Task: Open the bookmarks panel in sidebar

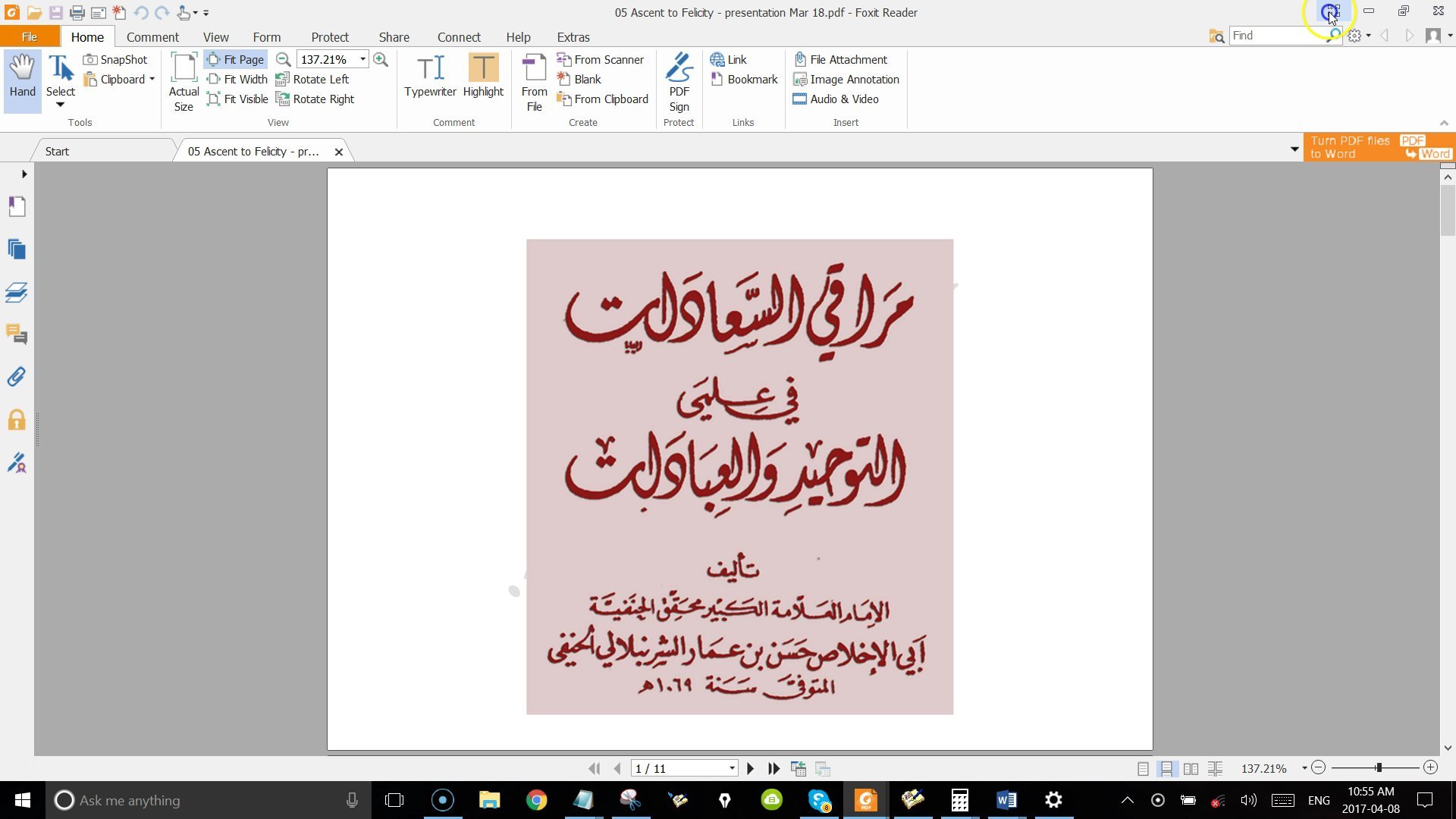Action: pyautogui.click(x=17, y=207)
